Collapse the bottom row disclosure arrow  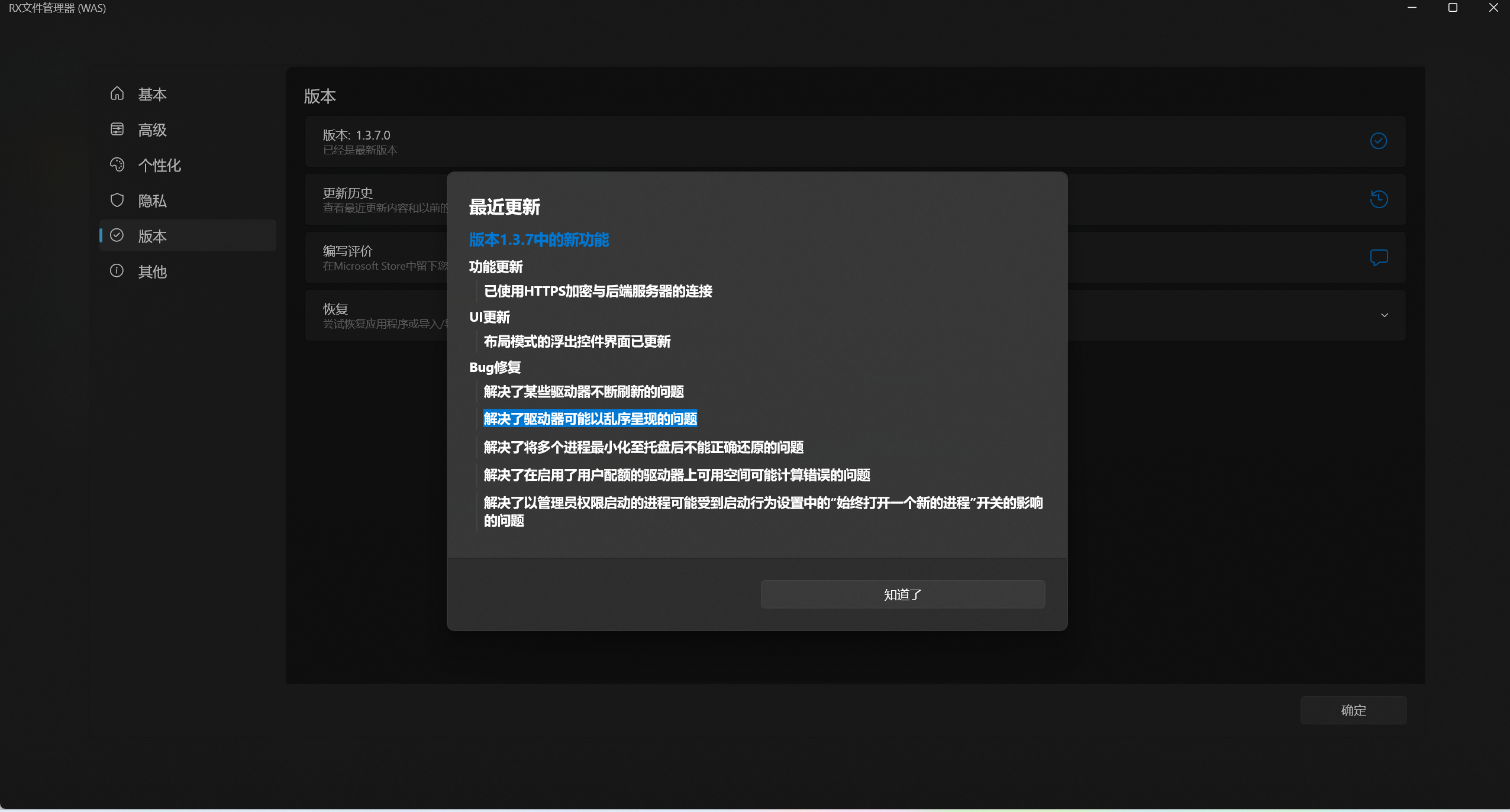click(1384, 315)
